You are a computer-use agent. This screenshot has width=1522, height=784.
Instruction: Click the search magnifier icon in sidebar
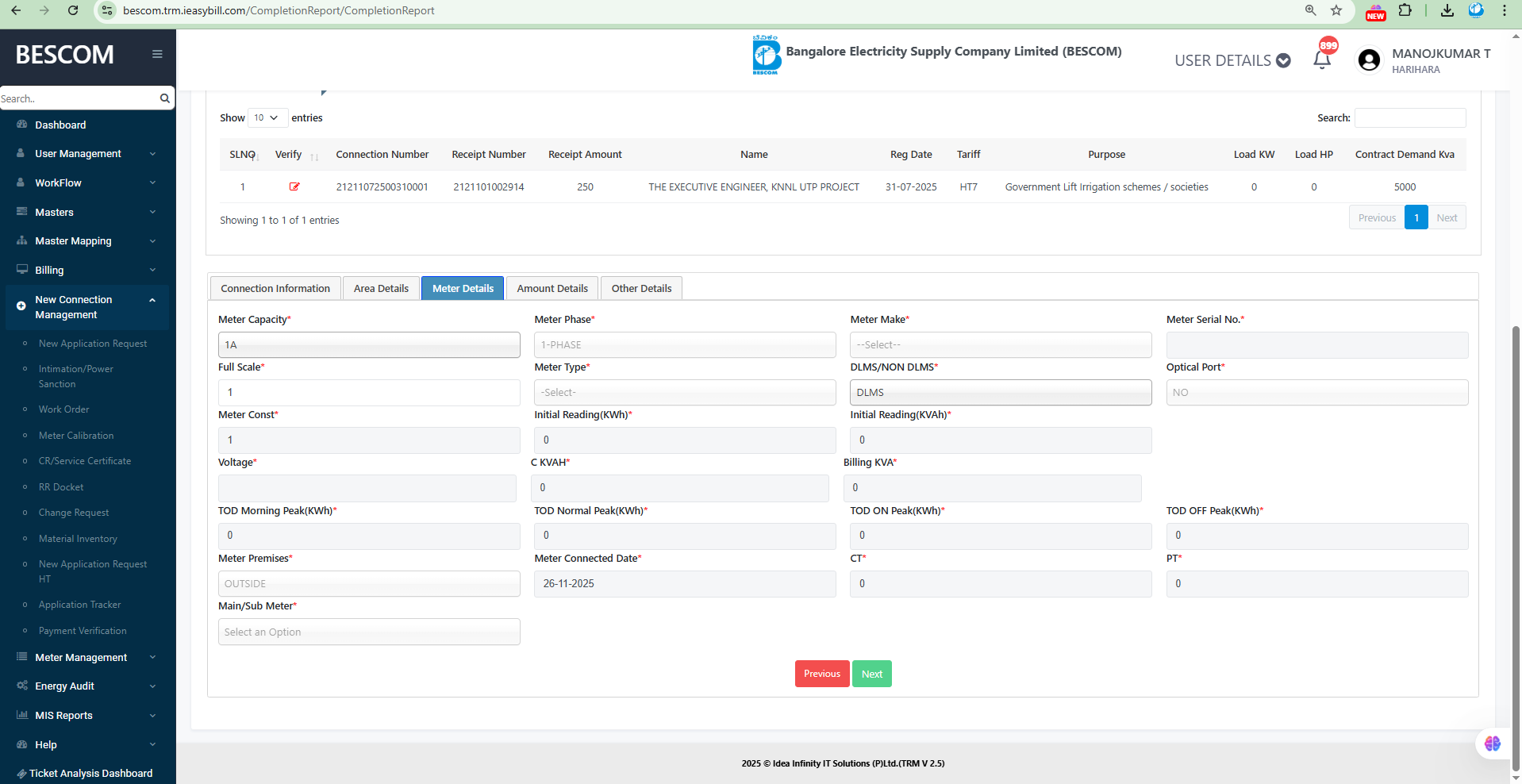pyautogui.click(x=164, y=98)
